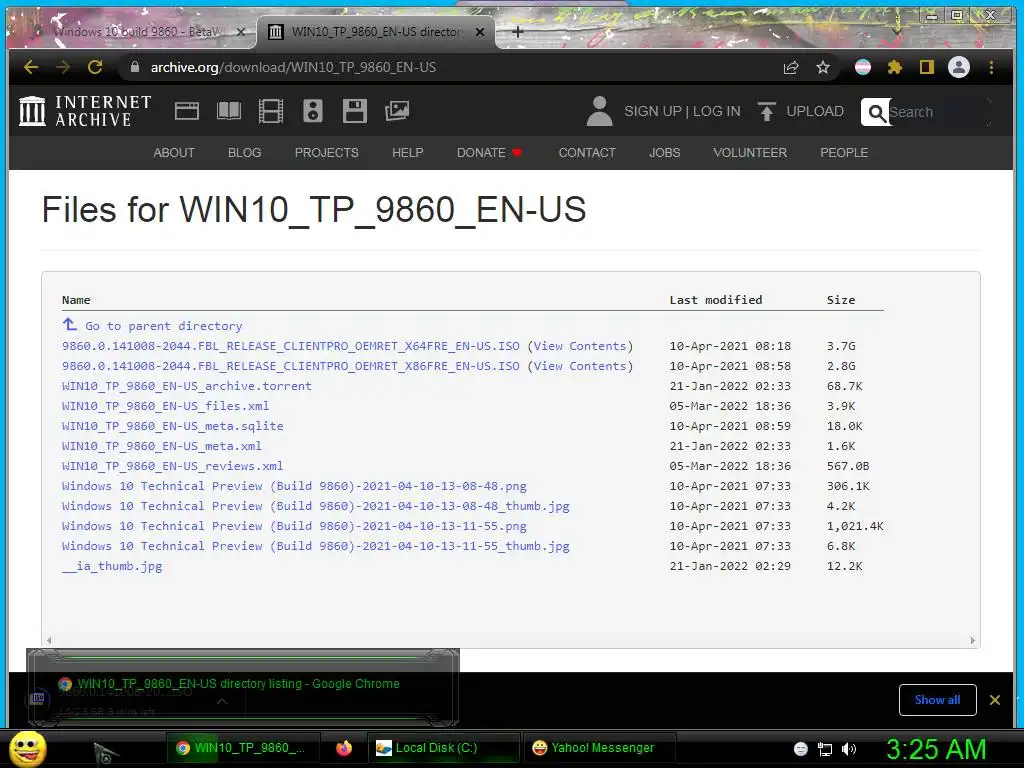
Task: Click the Show all downloads button
Action: click(x=937, y=700)
